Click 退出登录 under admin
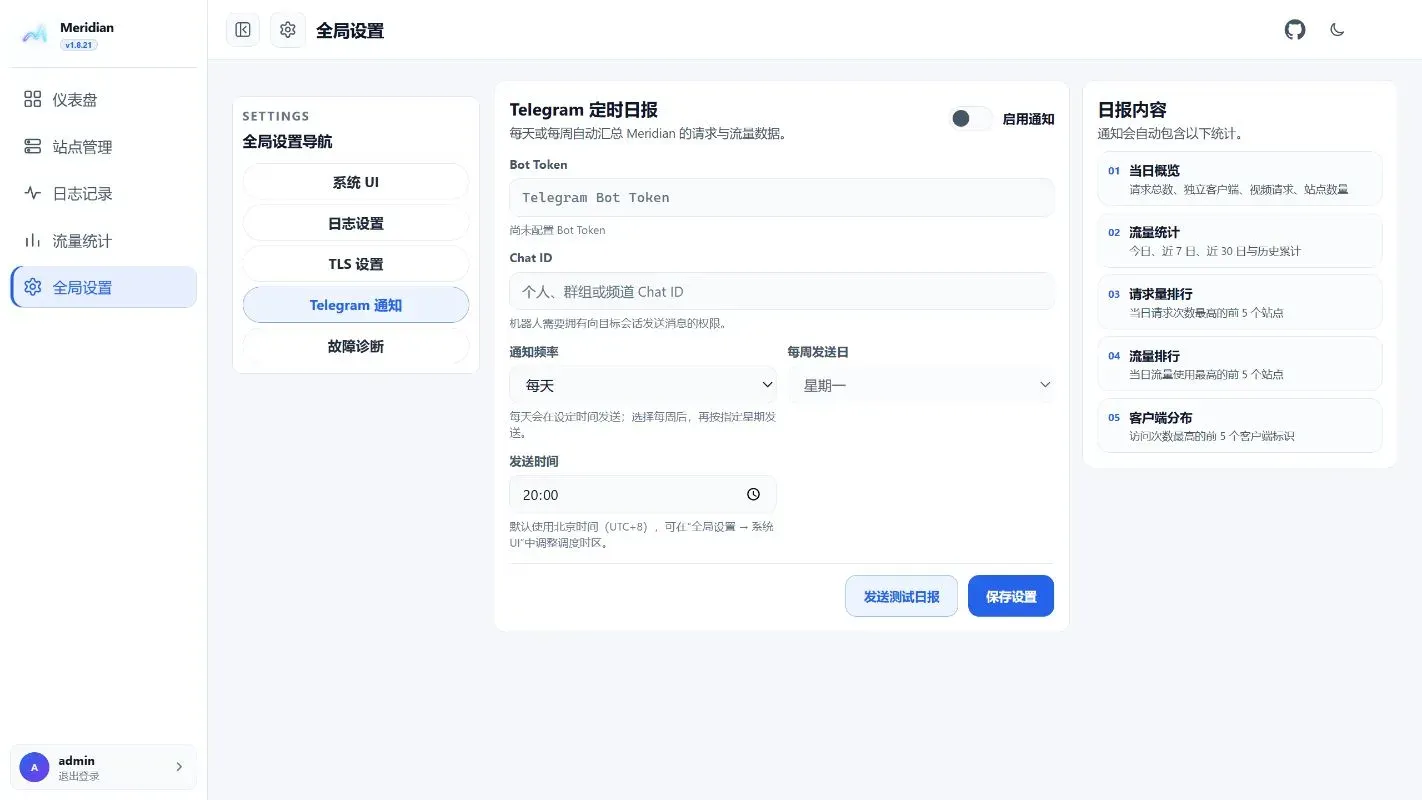This screenshot has width=1422, height=800. [79, 777]
